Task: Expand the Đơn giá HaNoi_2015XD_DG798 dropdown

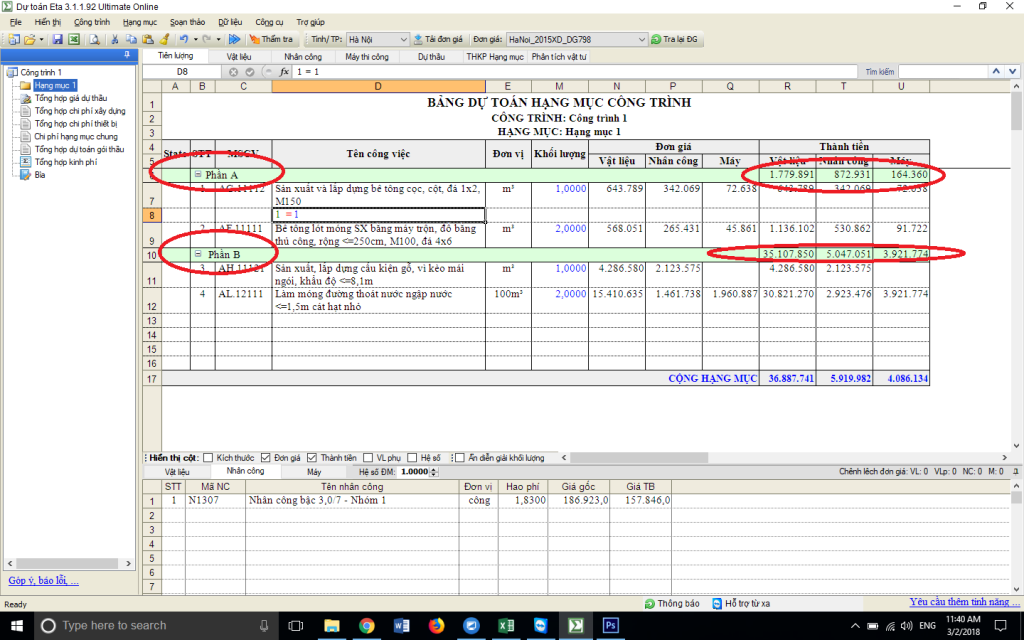Action: (640, 39)
